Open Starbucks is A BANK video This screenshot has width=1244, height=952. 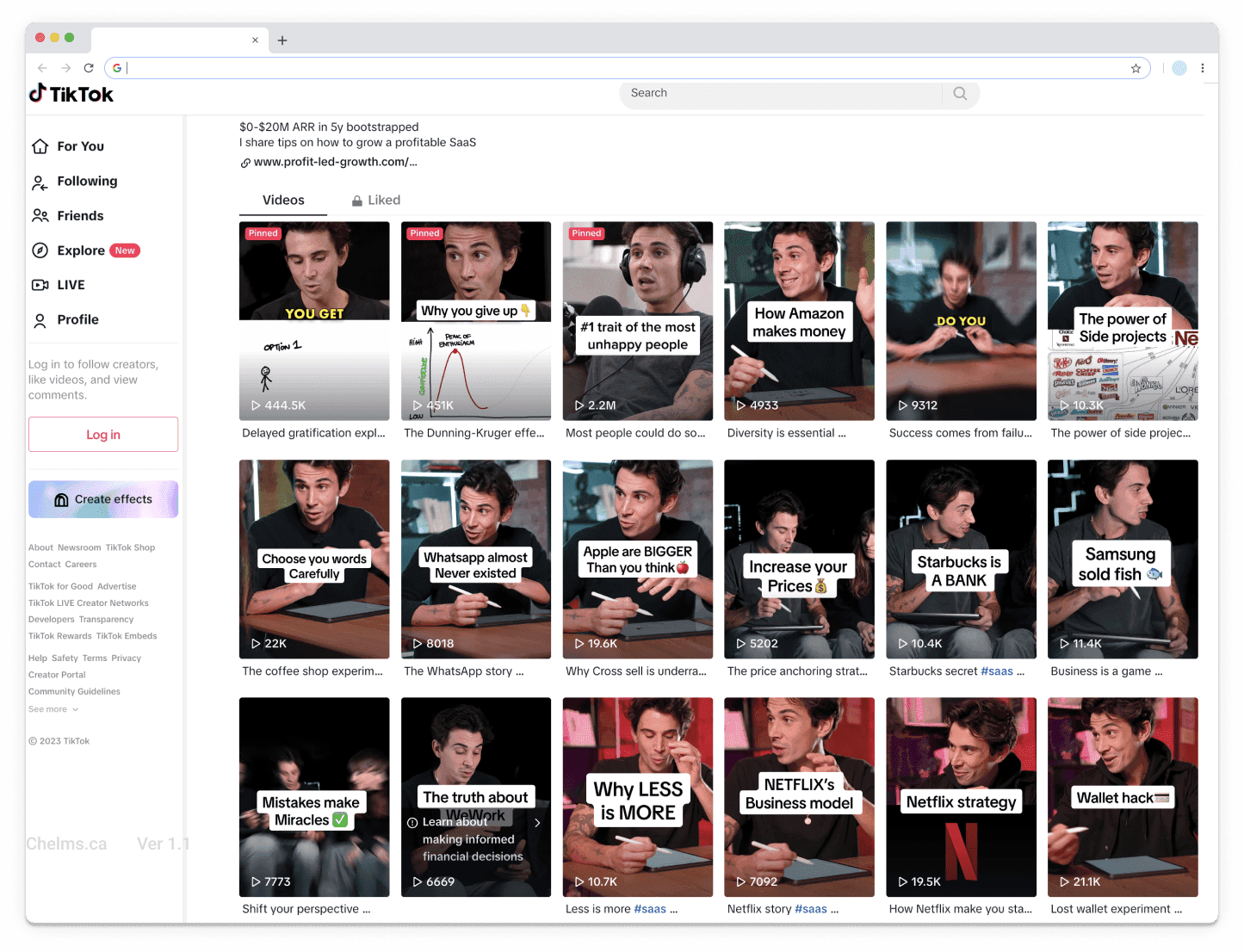coord(962,559)
